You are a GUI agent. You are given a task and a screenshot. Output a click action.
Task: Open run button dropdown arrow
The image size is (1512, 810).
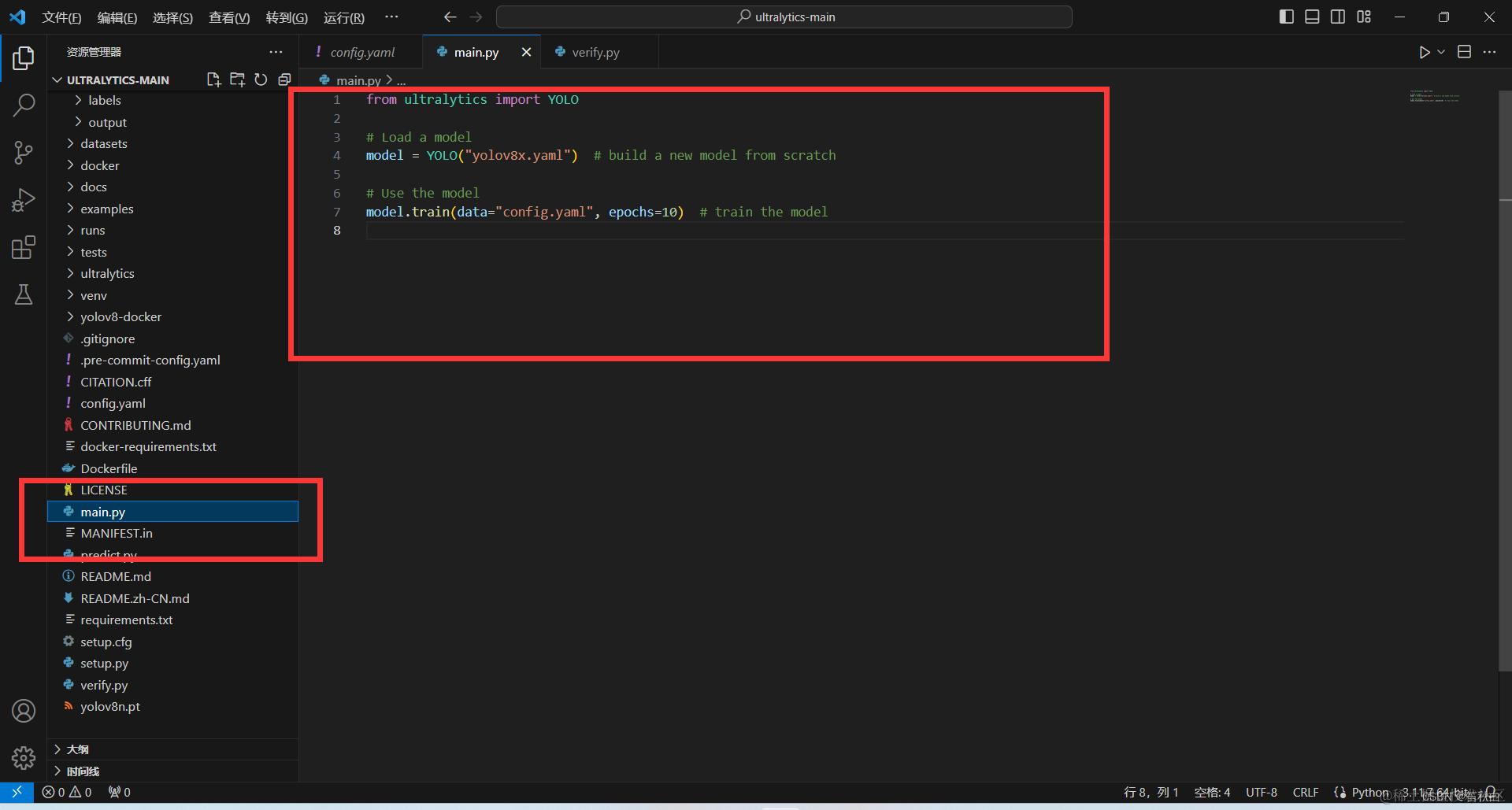pyautogui.click(x=1441, y=52)
